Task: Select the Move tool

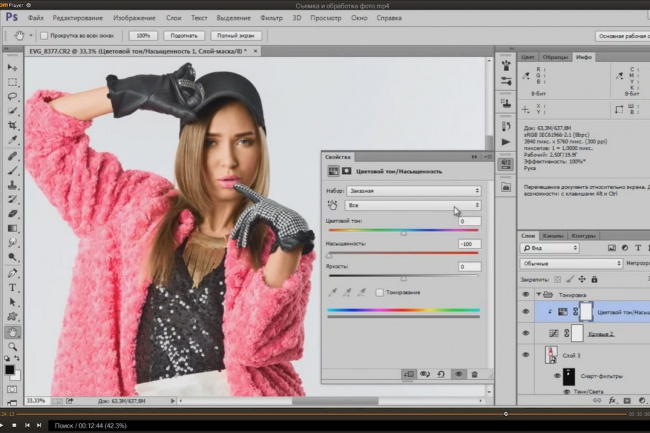Action: click(x=12, y=68)
